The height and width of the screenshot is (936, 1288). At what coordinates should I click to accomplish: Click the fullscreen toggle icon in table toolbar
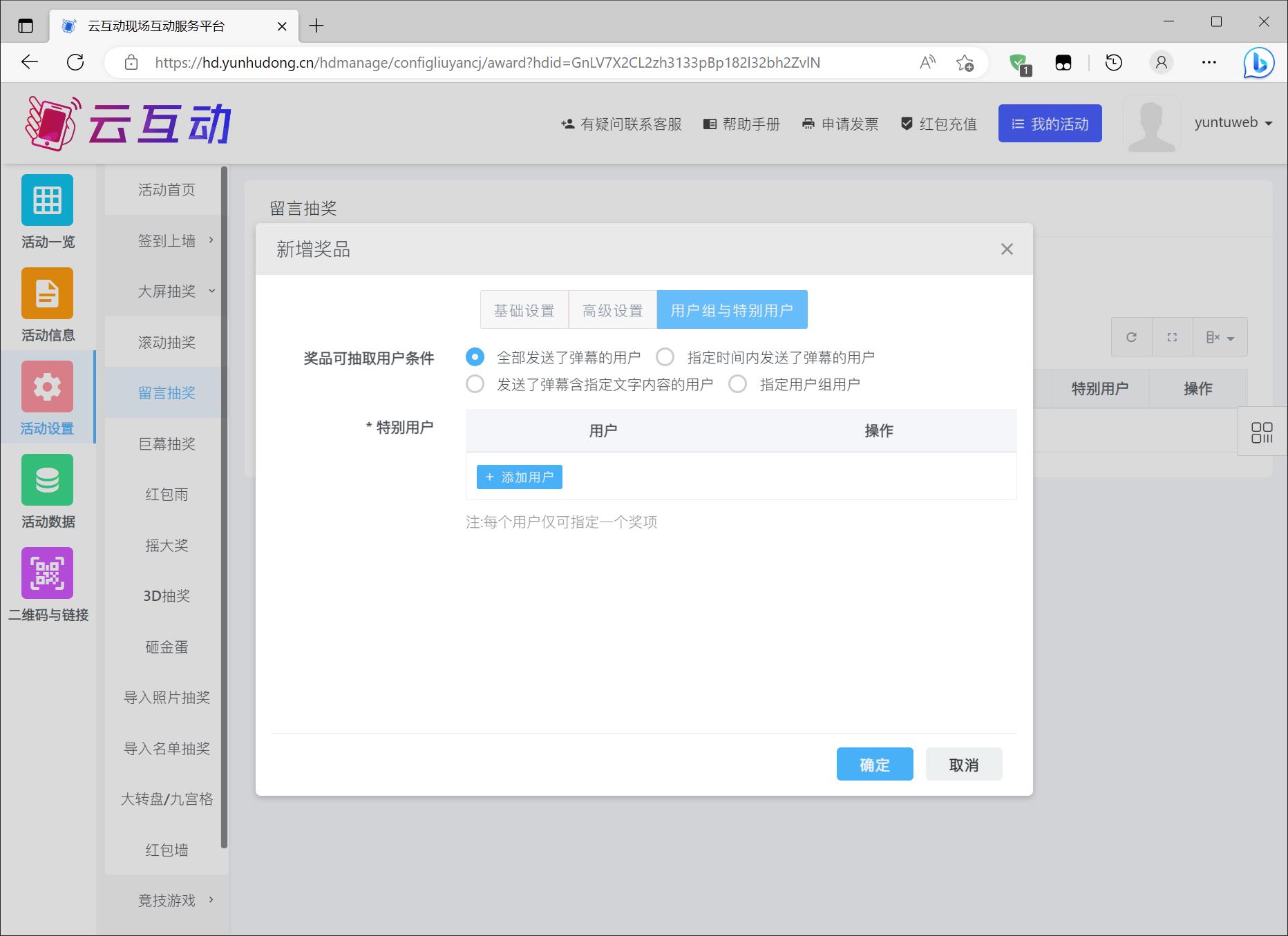click(x=1172, y=337)
